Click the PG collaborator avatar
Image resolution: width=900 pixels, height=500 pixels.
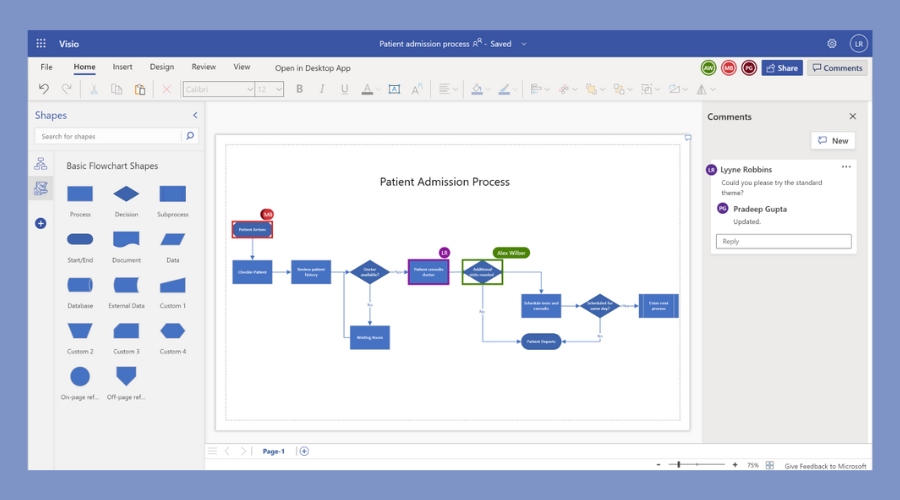coord(748,68)
